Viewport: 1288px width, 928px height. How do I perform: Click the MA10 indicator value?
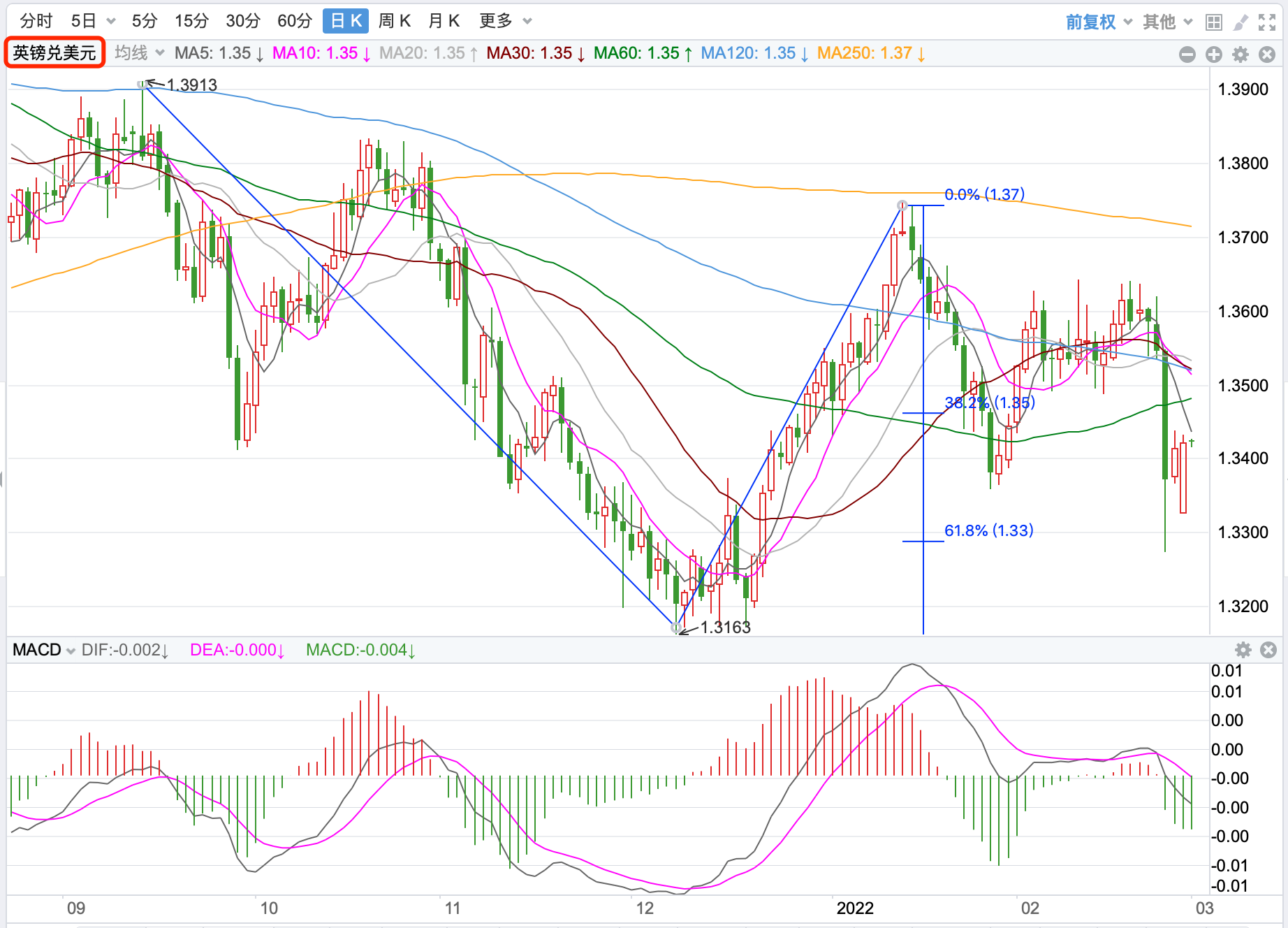321,53
